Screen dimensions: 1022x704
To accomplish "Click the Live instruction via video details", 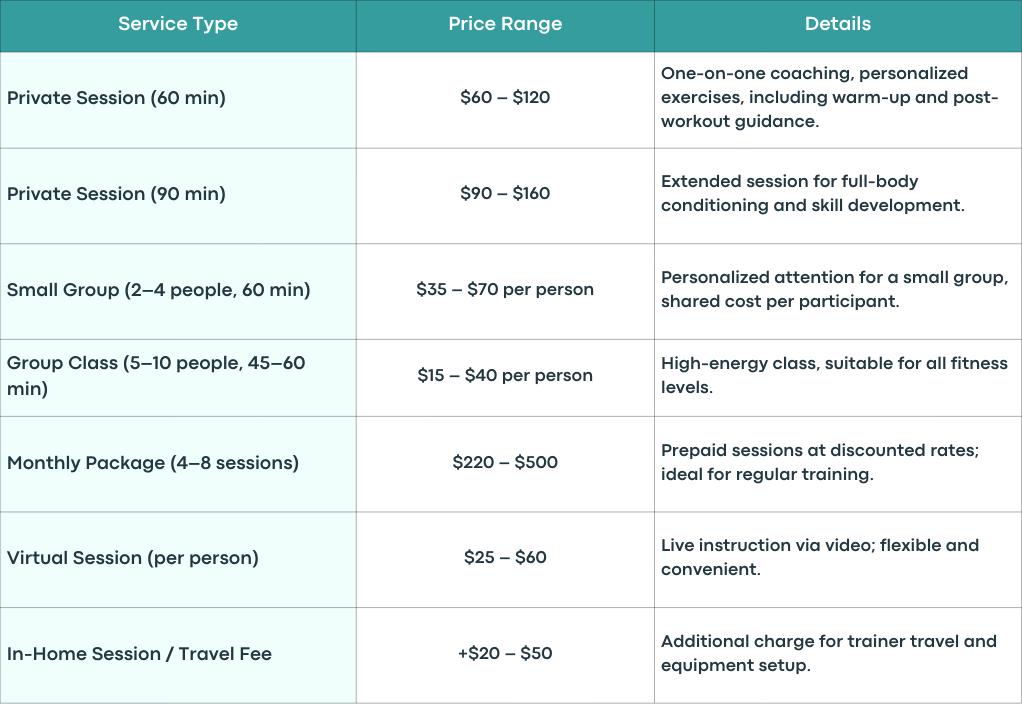I will (820, 557).
